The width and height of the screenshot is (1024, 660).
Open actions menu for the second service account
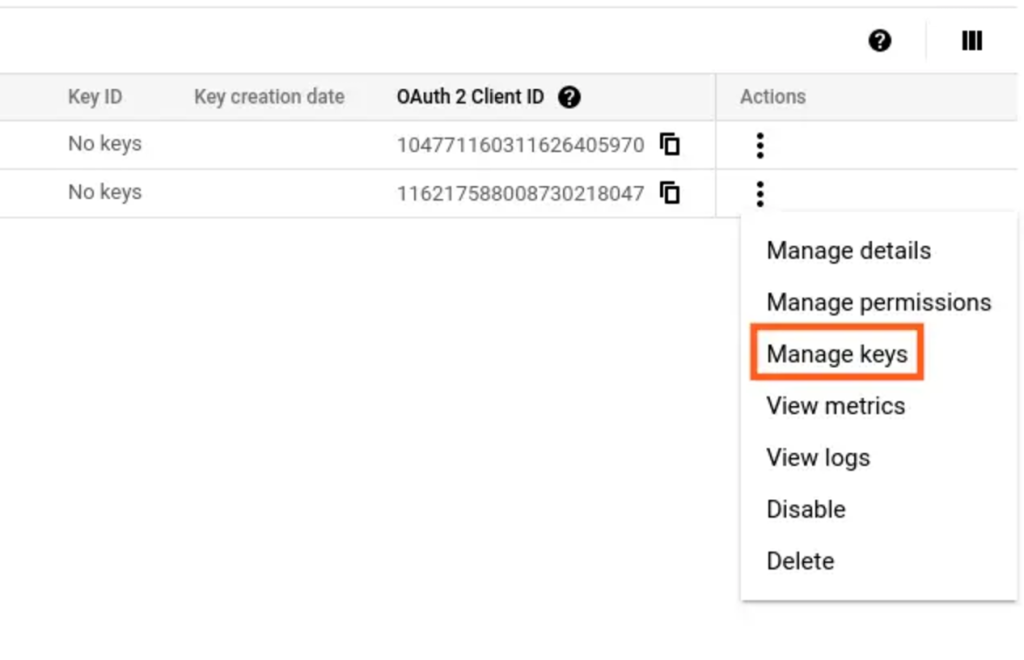[760, 192]
